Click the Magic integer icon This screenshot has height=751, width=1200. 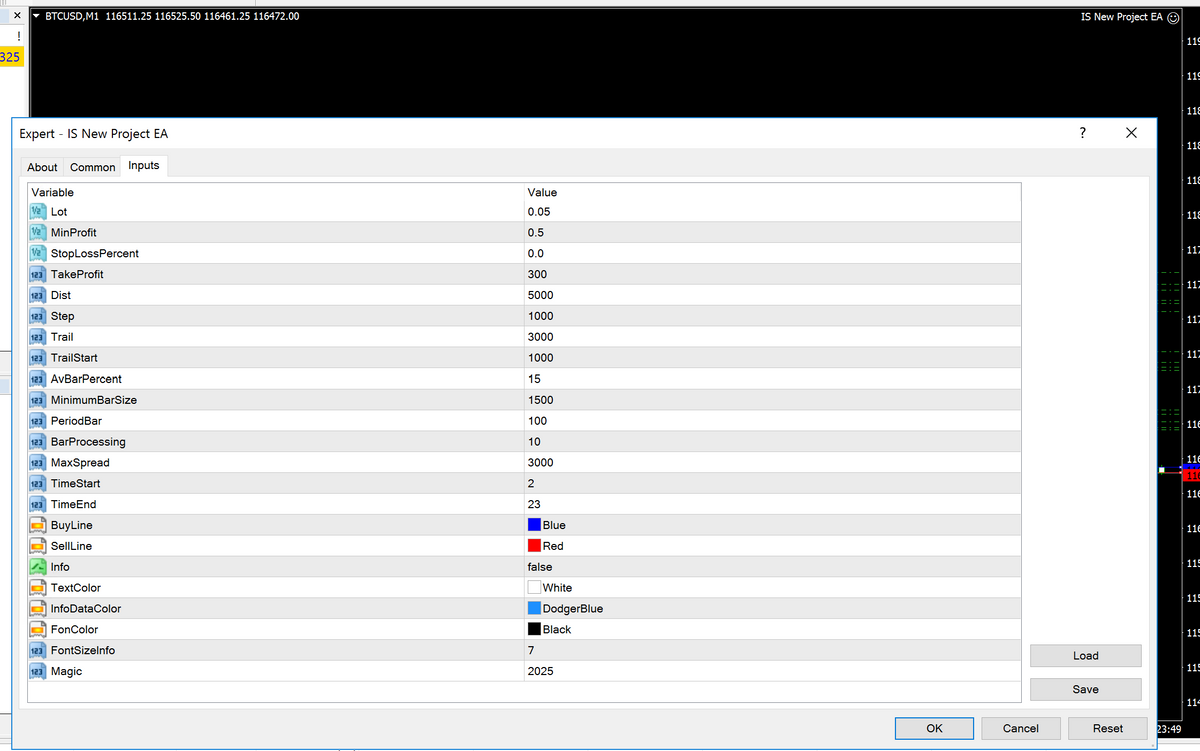pyautogui.click(x=37, y=672)
